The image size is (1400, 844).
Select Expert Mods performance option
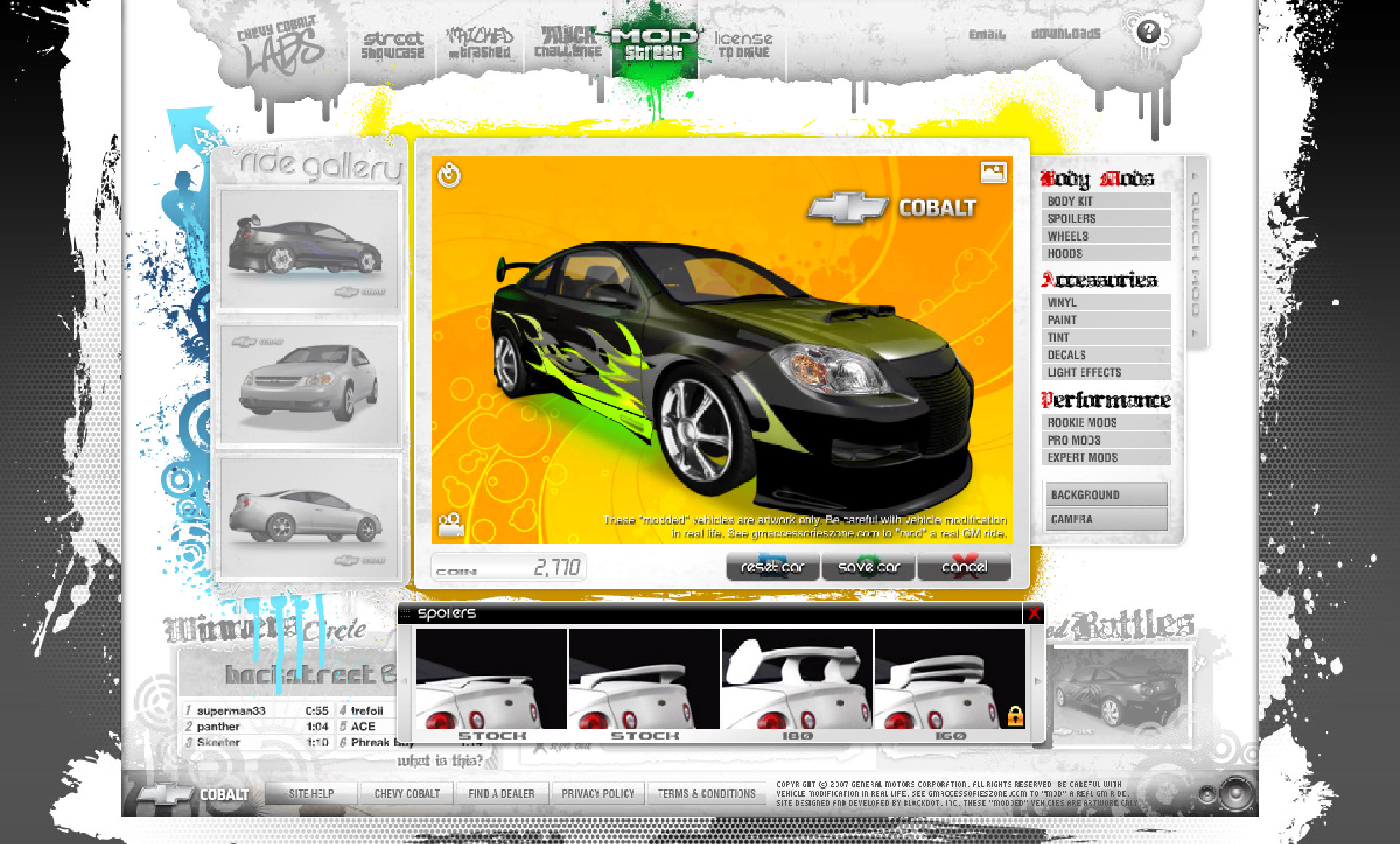point(1106,458)
